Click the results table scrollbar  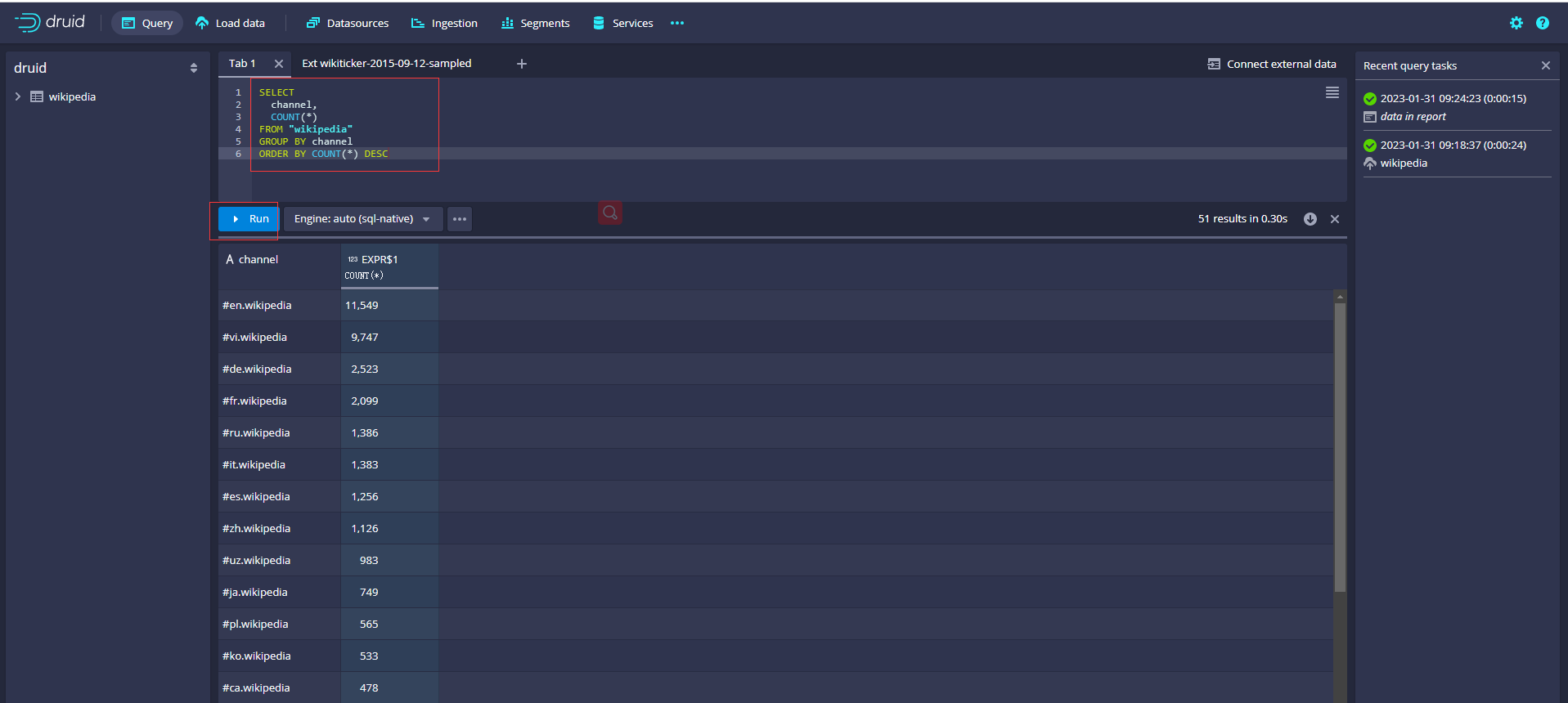click(1340, 447)
